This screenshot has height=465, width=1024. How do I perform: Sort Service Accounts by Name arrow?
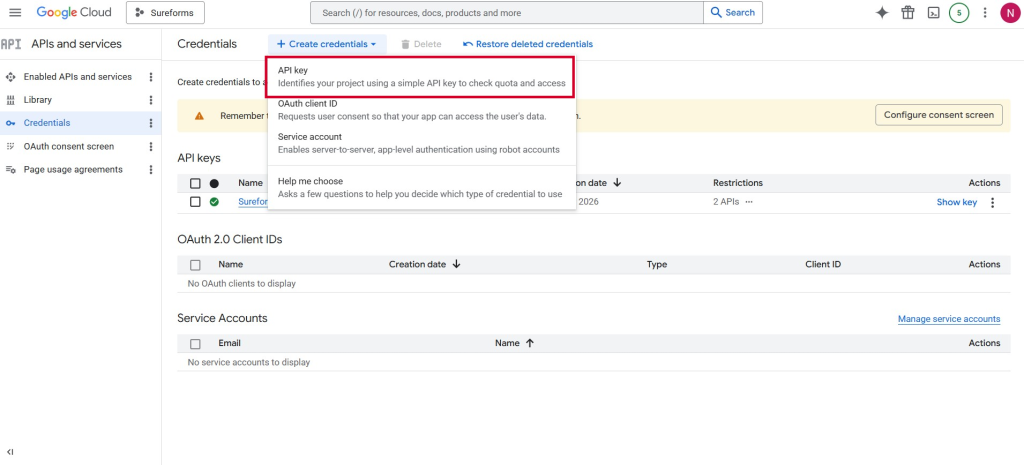coord(530,343)
